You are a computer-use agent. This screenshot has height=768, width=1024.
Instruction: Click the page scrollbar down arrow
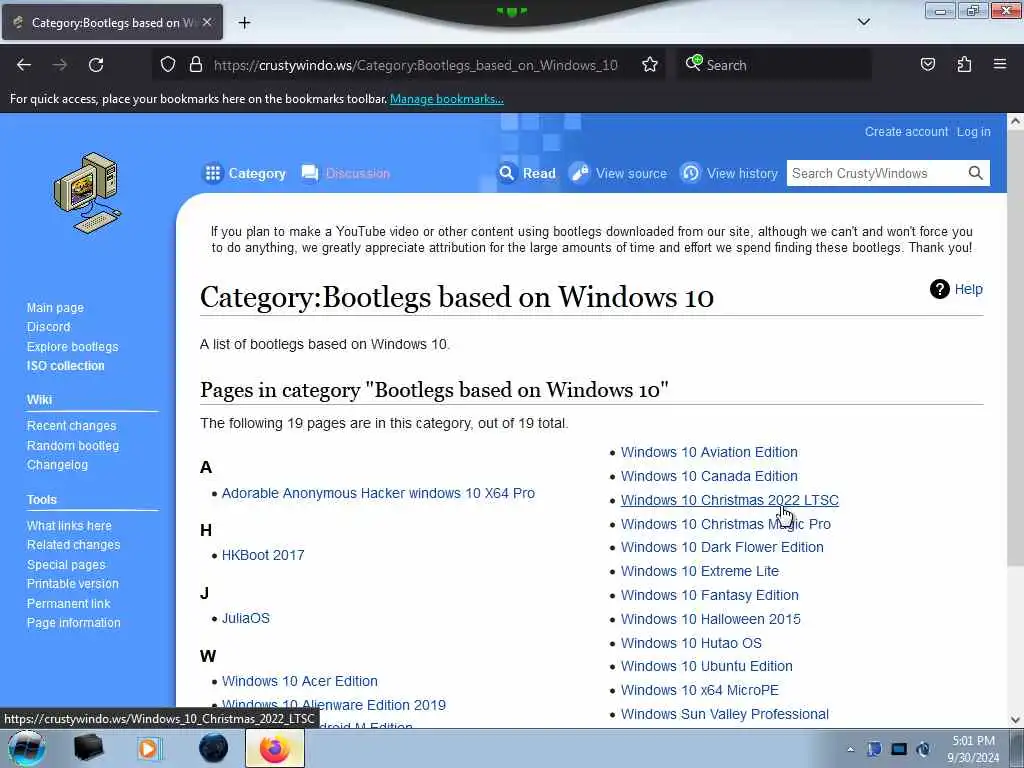coord(1015,720)
